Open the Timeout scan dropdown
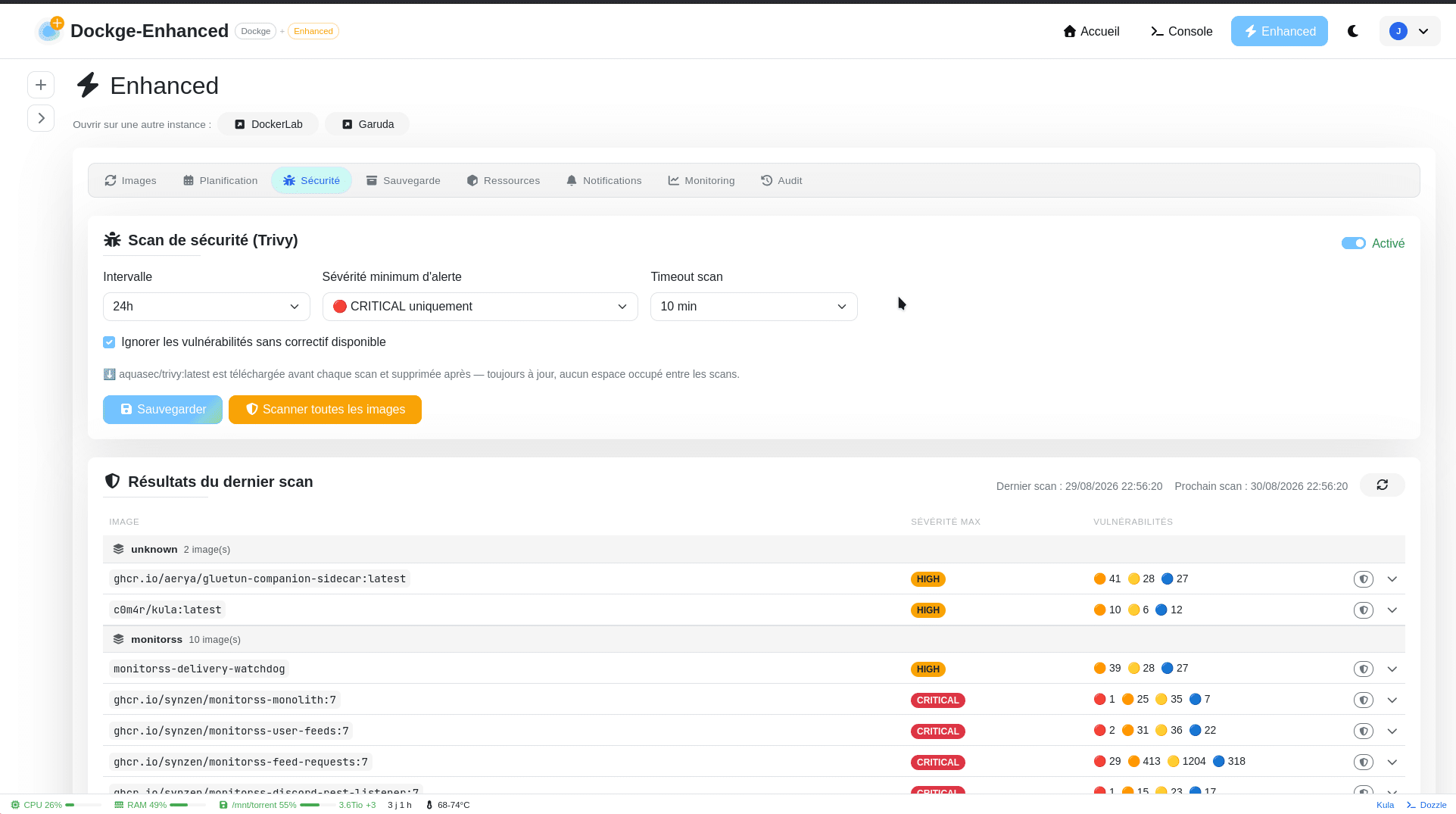 click(754, 307)
